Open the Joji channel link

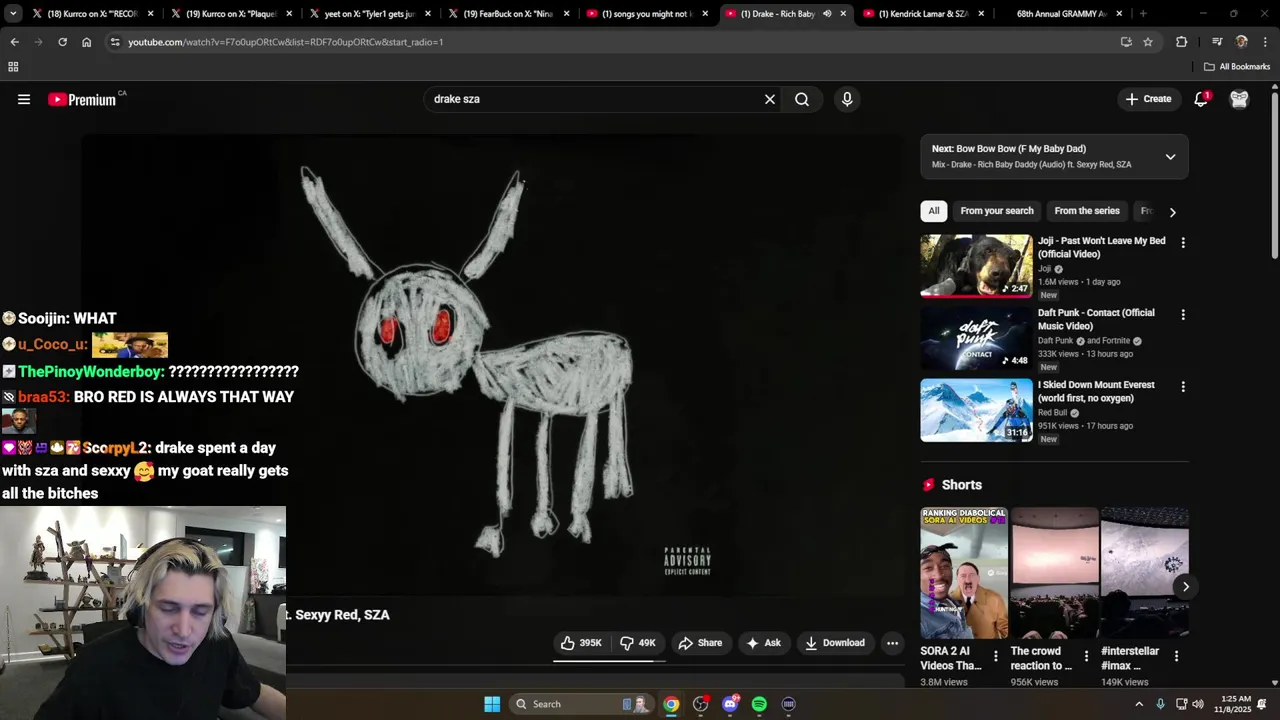click(1044, 269)
